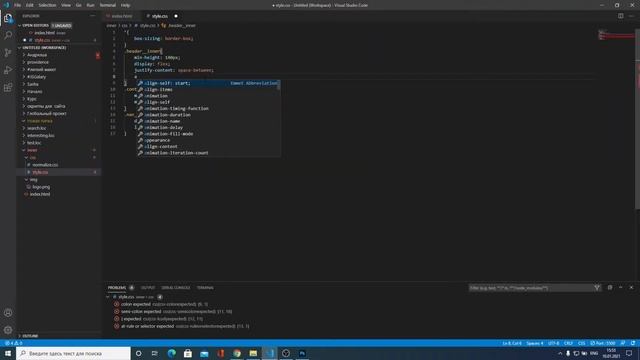Click the errors and warnings count in status bar

[13, 343]
